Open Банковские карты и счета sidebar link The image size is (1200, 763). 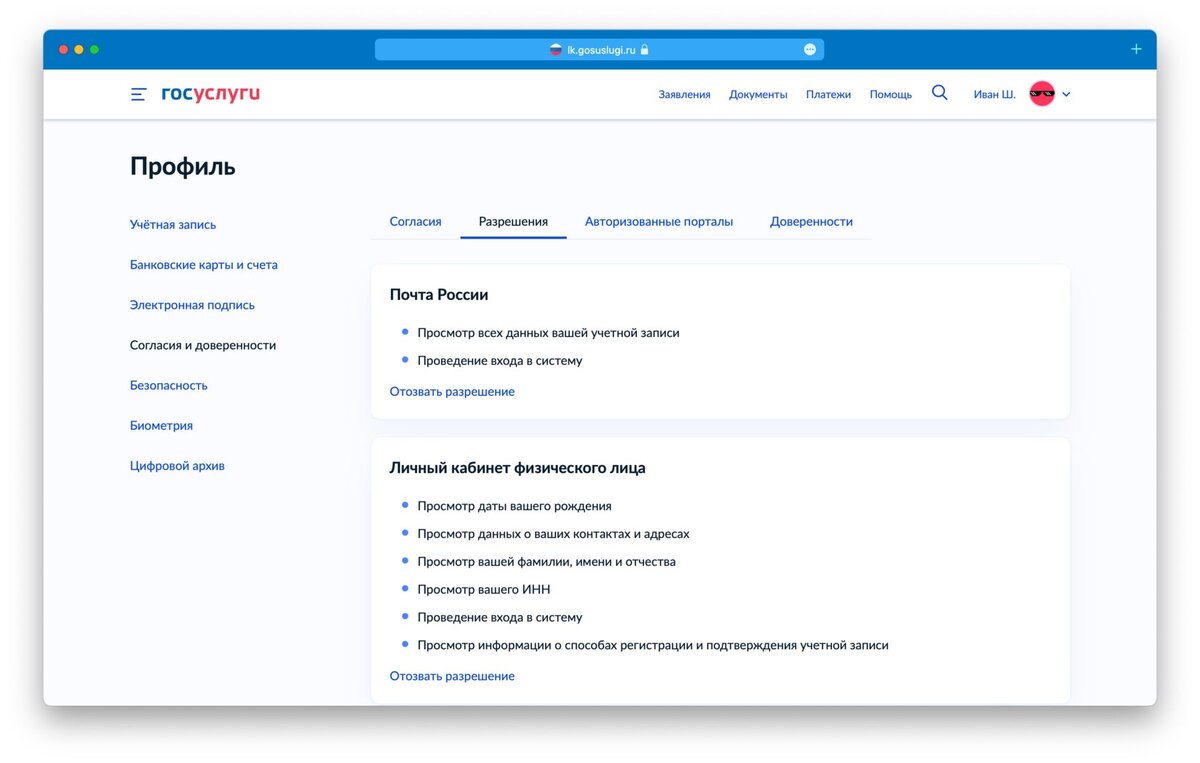[204, 265]
